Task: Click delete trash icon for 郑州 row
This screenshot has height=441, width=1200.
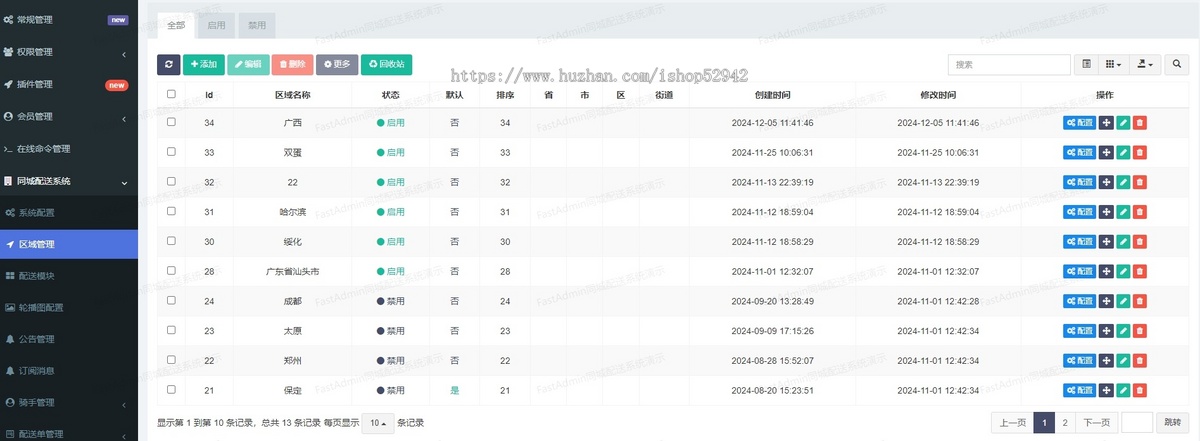Action: pos(1140,360)
